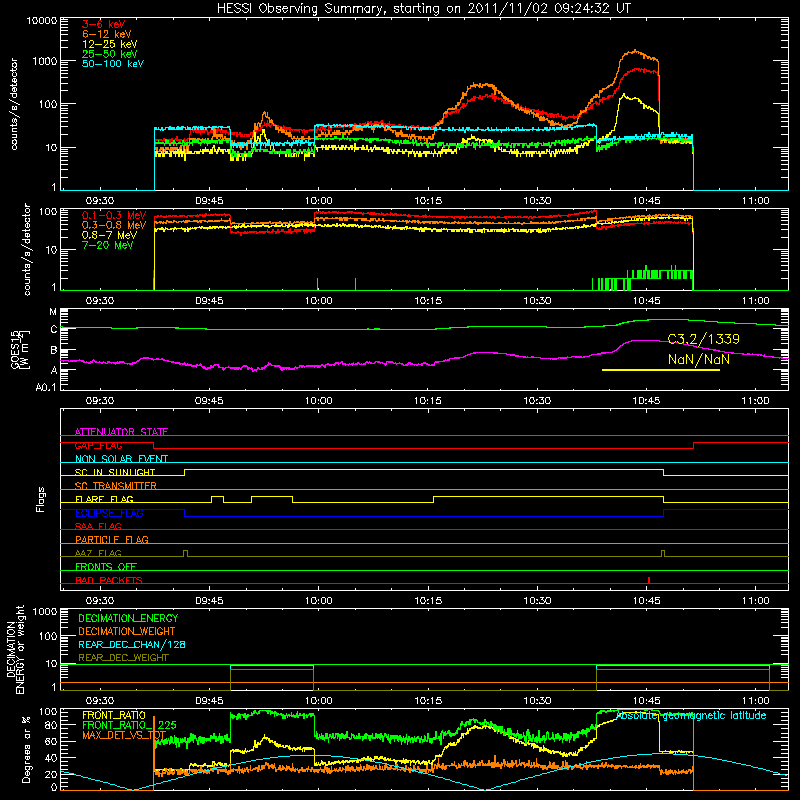Click the Flags axis label
The image size is (800, 800).
click(41, 499)
